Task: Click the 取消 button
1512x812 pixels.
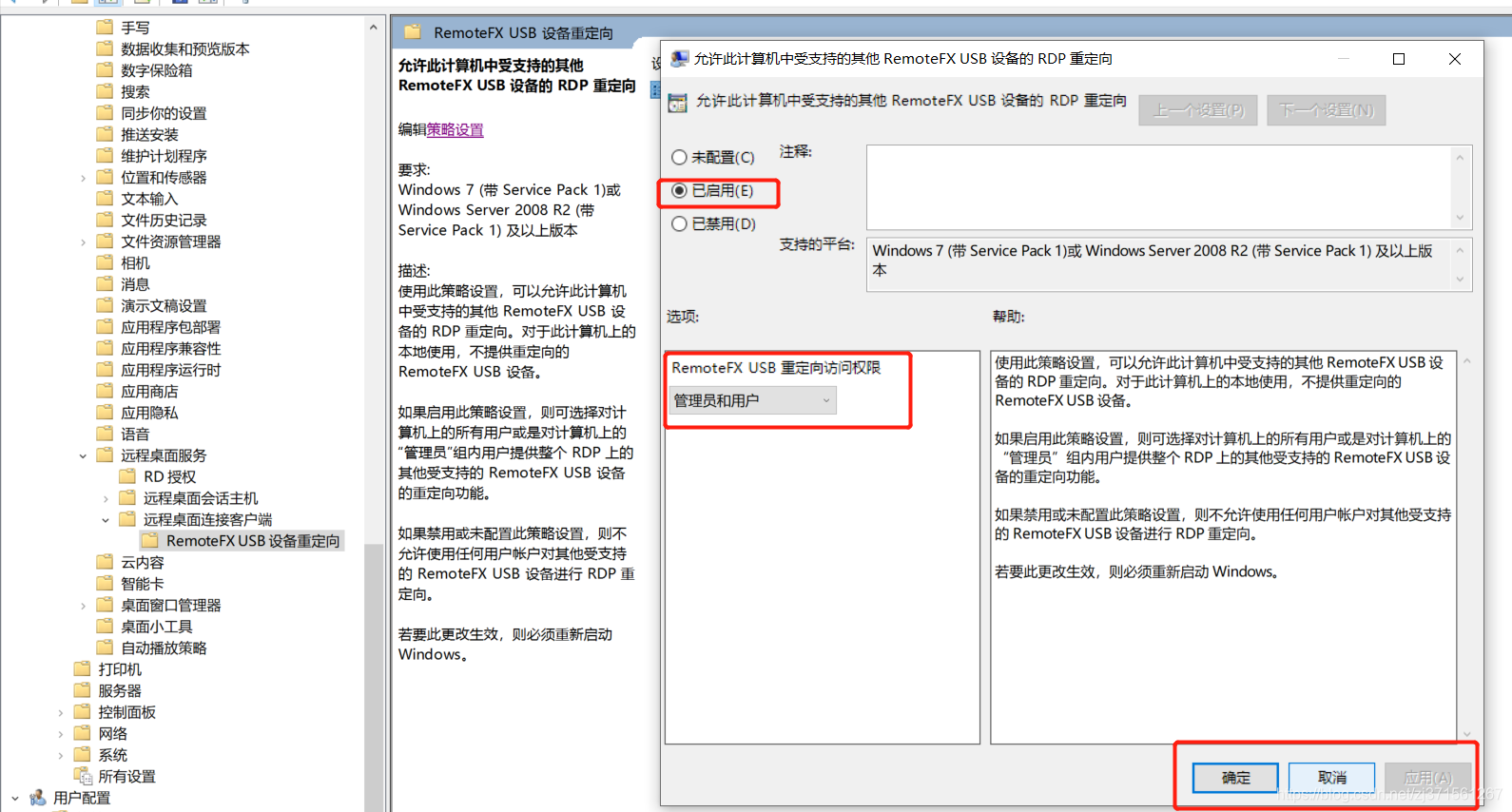Action: click(1331, 777)
